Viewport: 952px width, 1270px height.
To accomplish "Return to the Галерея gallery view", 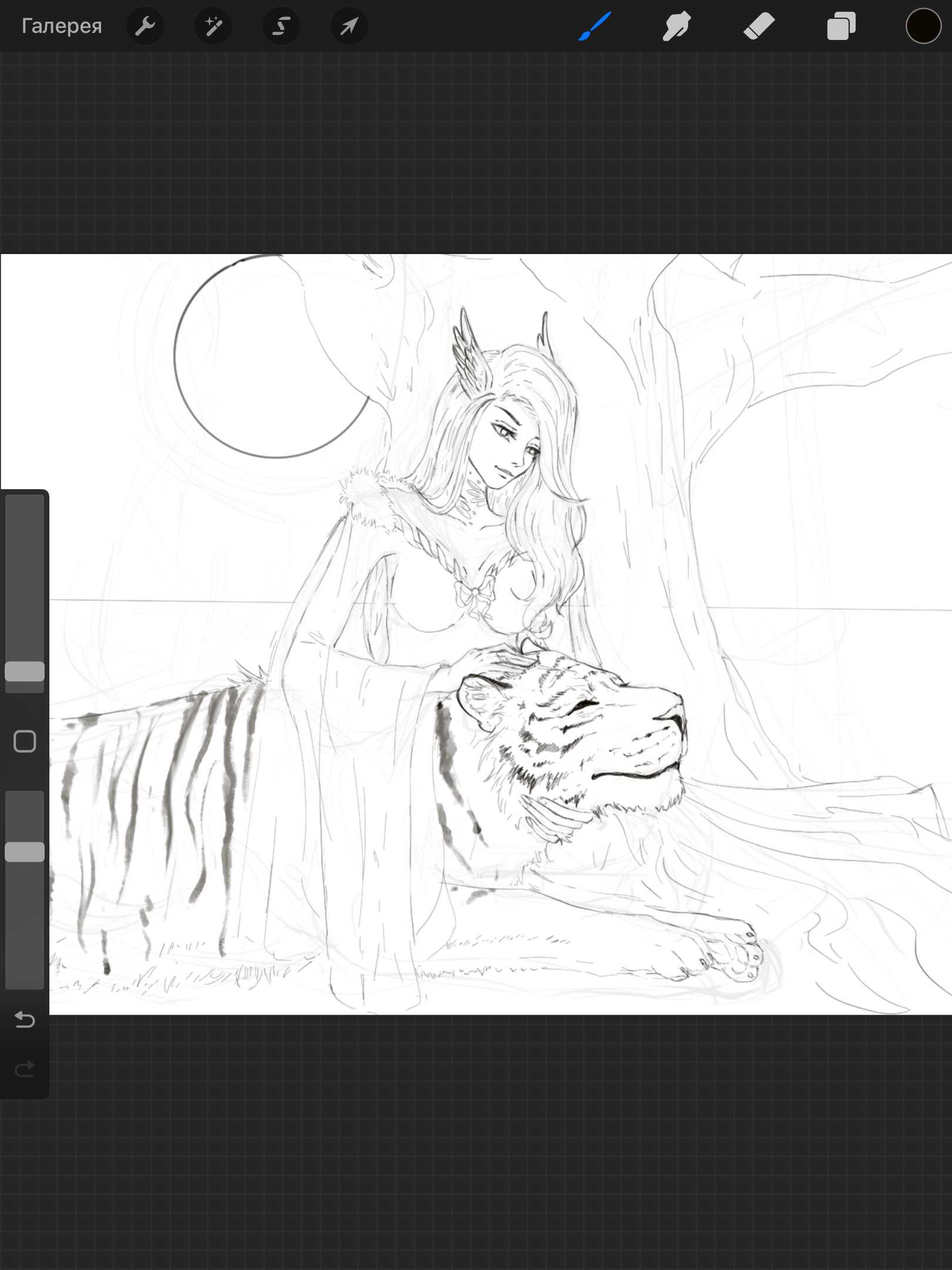I will (x=62, y=26).
